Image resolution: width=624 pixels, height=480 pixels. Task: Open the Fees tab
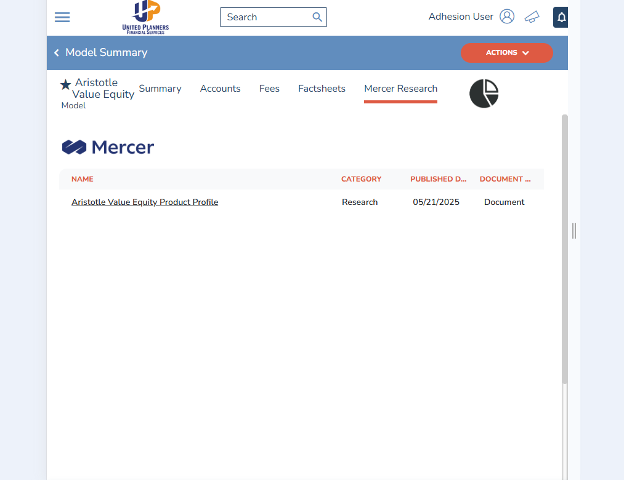(269, 89)
